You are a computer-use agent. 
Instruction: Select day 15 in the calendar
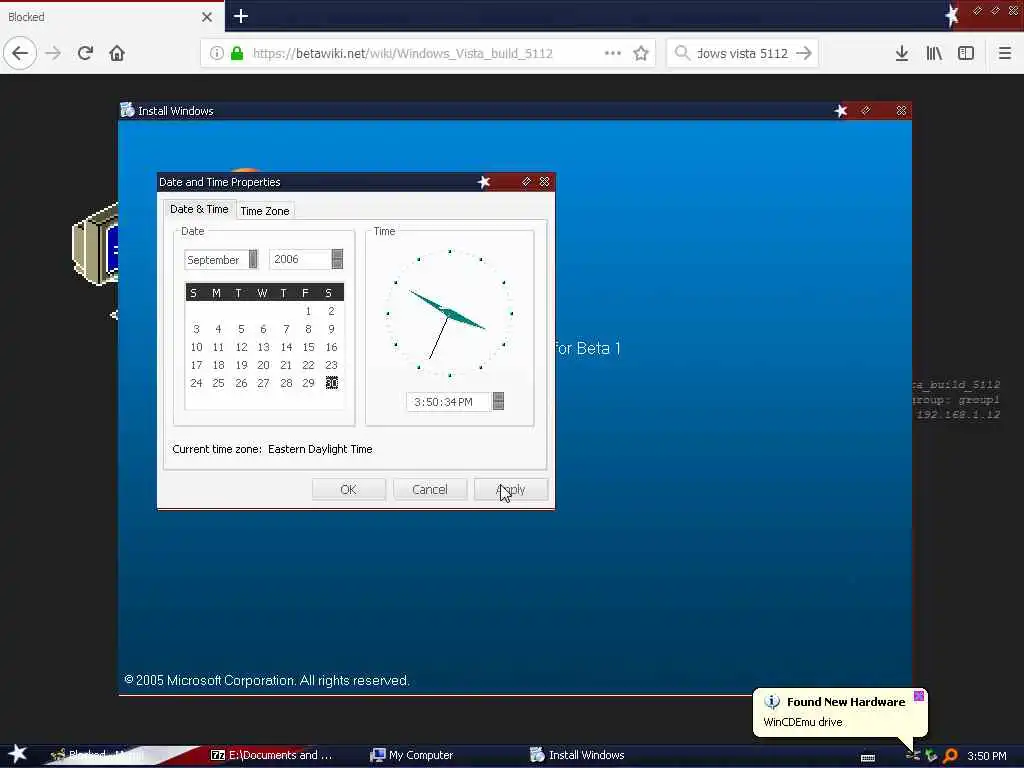click(x=308, y=347)
